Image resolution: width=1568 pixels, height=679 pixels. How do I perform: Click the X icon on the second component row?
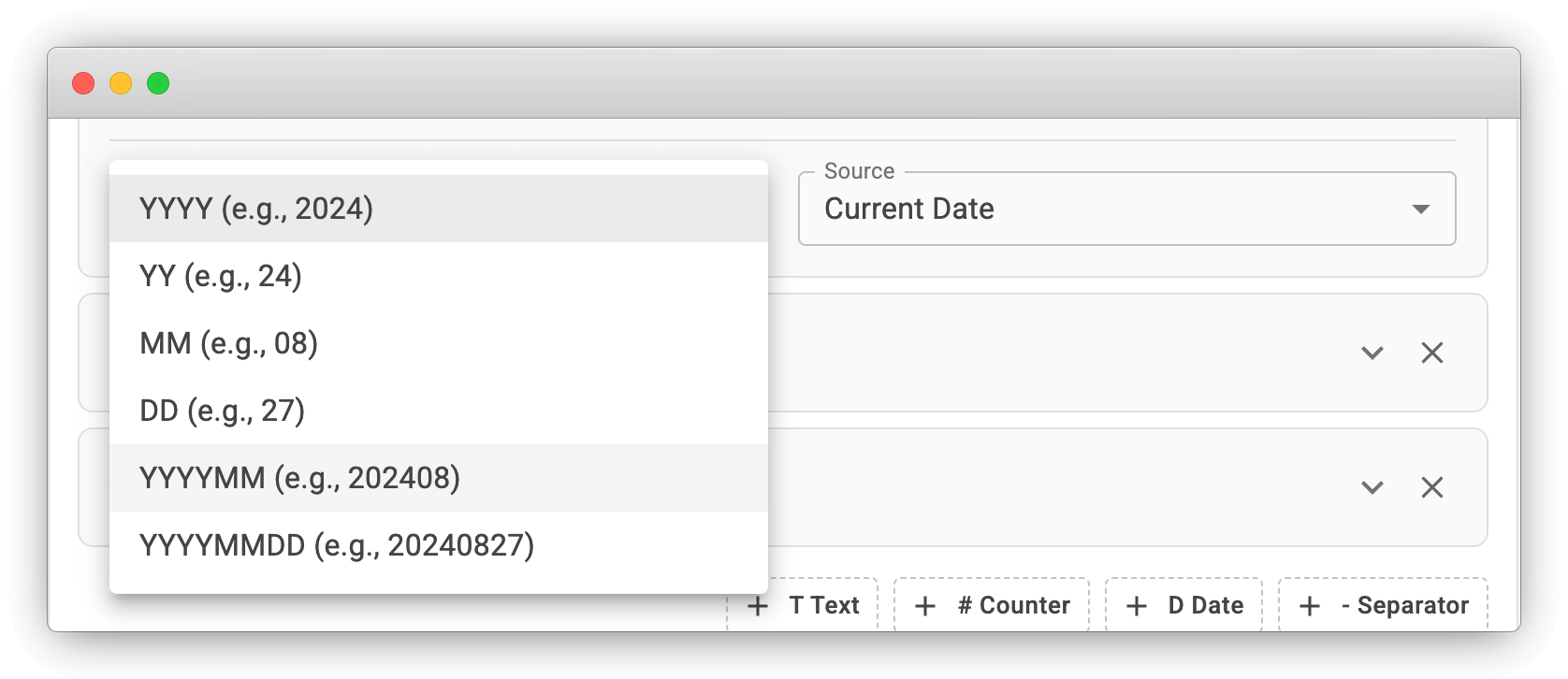1432,487
